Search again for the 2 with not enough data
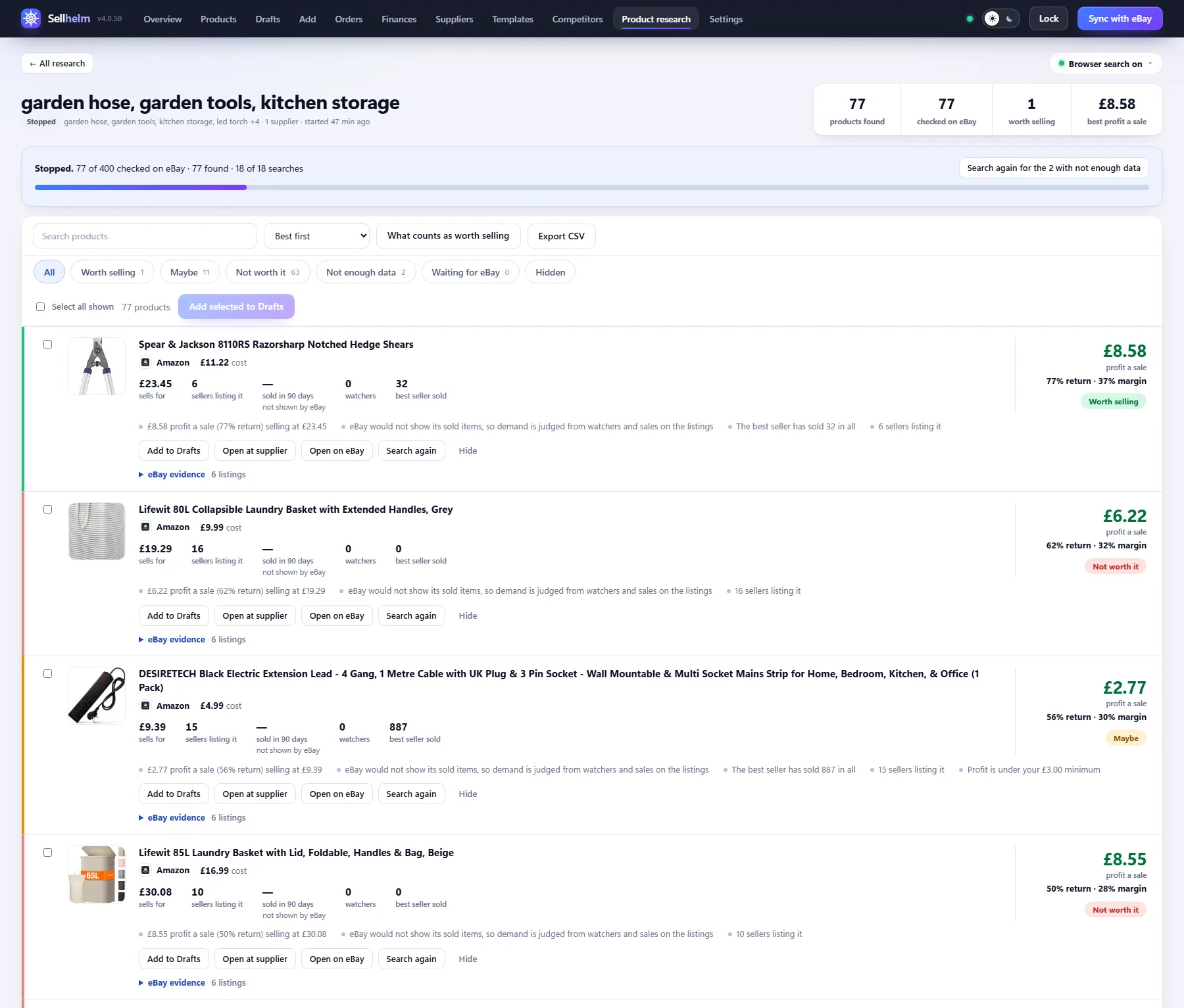This screenshot has height=1008, width=1184. point(1054,168)
